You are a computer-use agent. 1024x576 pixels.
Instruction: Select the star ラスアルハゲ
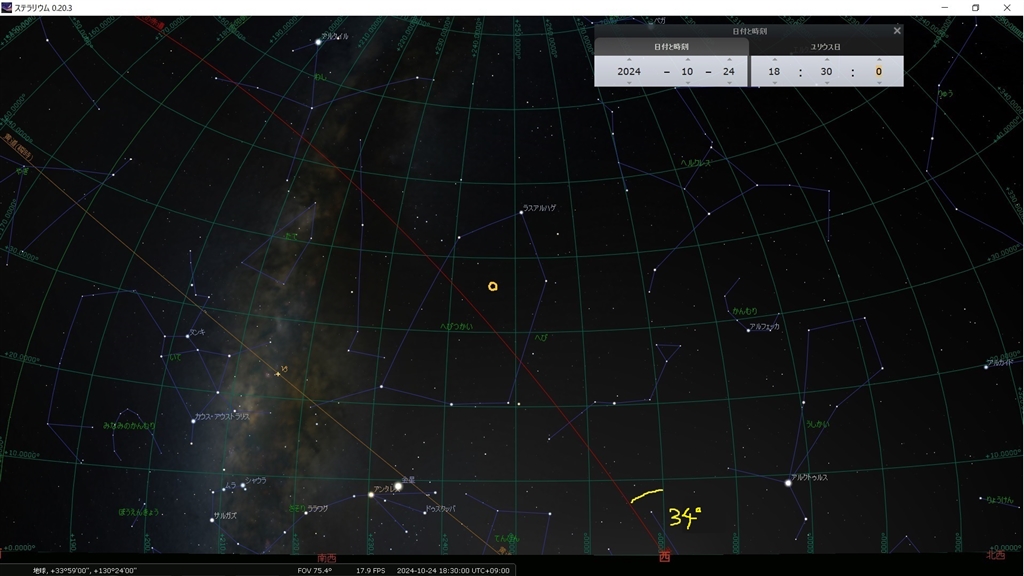521,212
